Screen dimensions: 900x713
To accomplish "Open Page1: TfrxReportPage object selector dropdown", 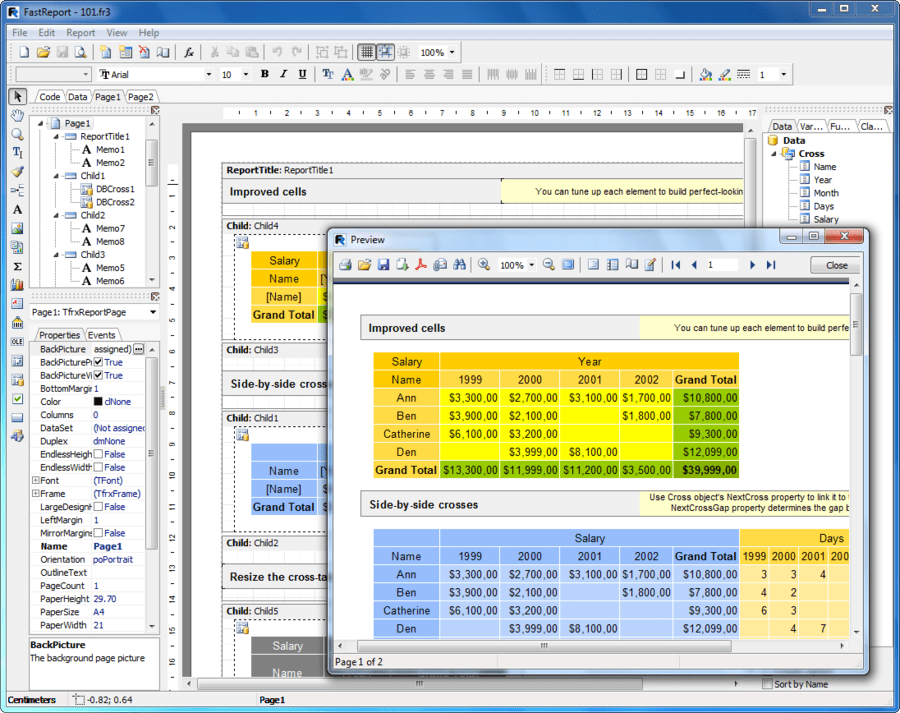I will (153, 312).
